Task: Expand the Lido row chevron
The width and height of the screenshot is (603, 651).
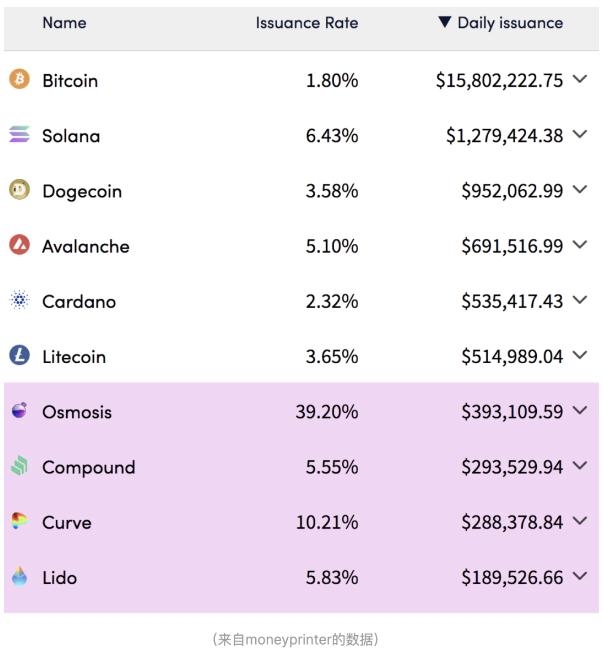Action: 581,577
